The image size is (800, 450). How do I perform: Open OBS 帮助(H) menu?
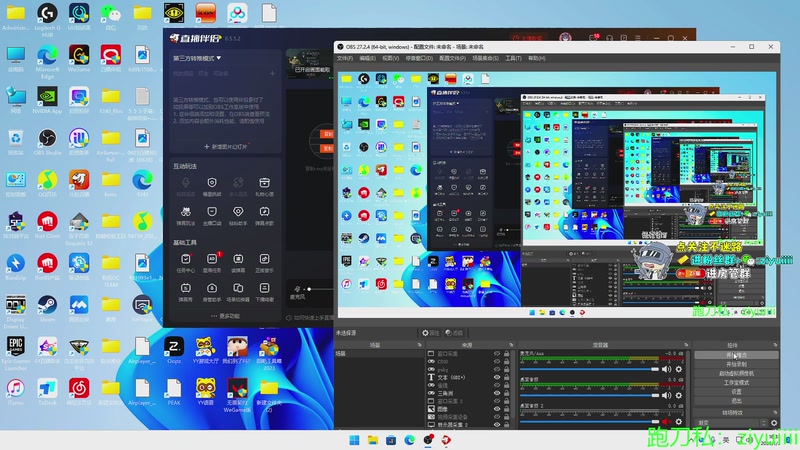pyautogui.click(x=536, y=58)
